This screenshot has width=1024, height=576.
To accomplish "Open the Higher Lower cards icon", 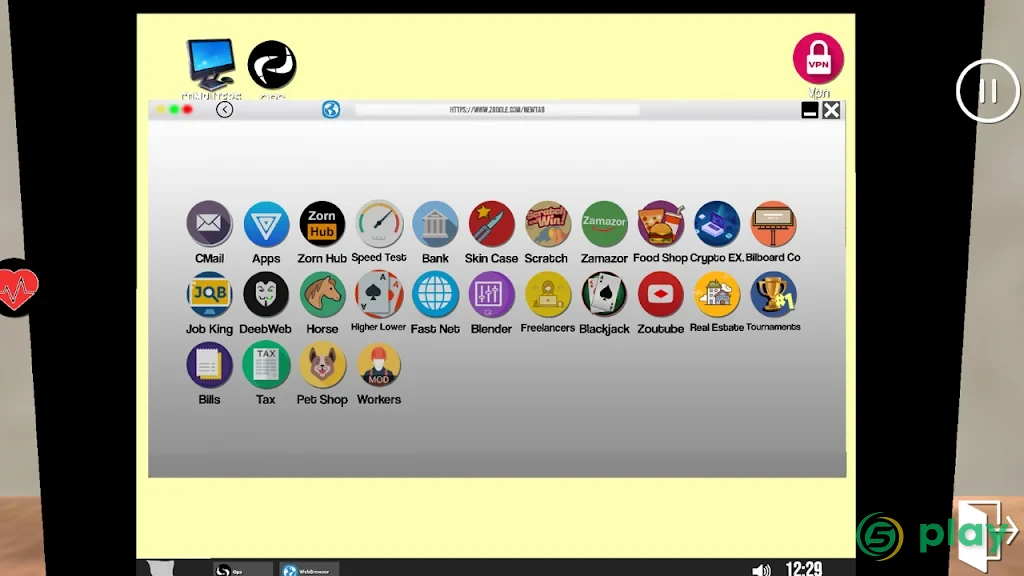I will [379, 295].
